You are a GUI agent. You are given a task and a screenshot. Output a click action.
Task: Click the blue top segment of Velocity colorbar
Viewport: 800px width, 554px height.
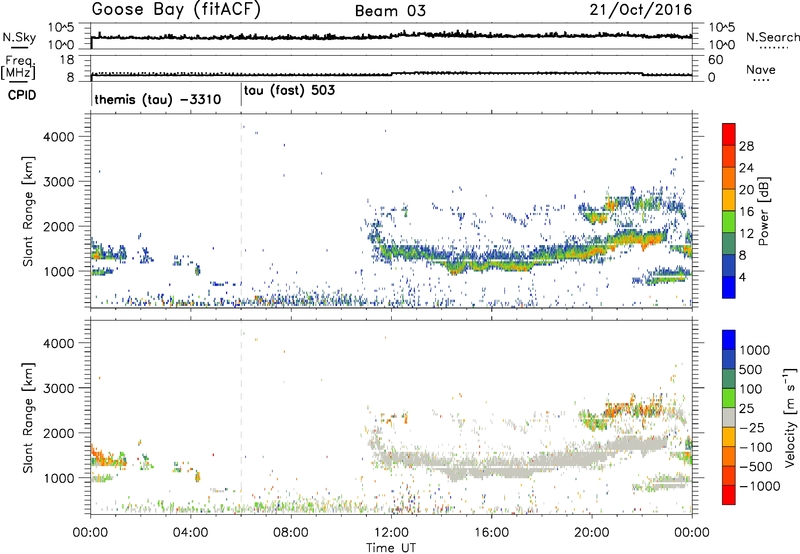tap(729, 340)
